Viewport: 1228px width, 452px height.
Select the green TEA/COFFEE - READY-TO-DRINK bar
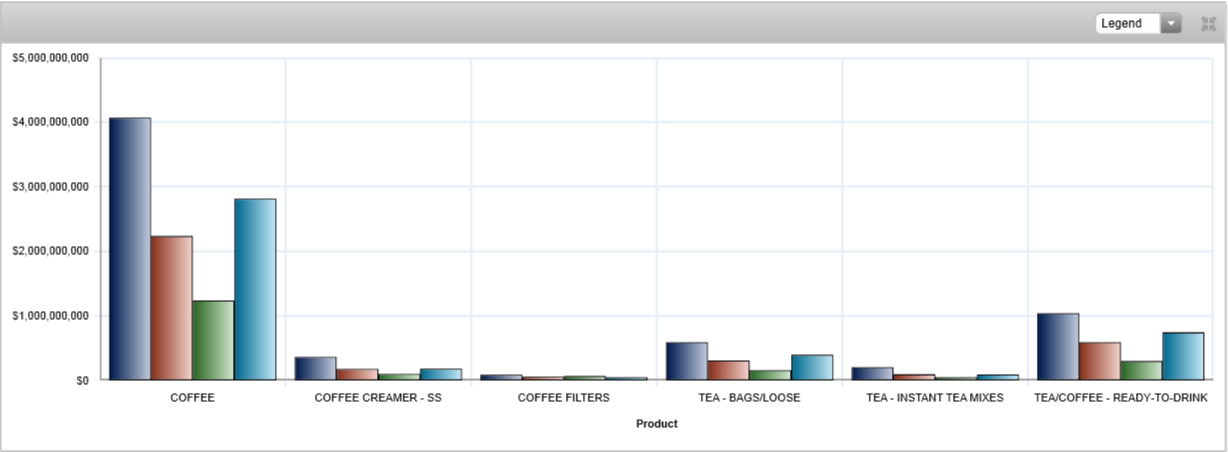click(1141, 370)
